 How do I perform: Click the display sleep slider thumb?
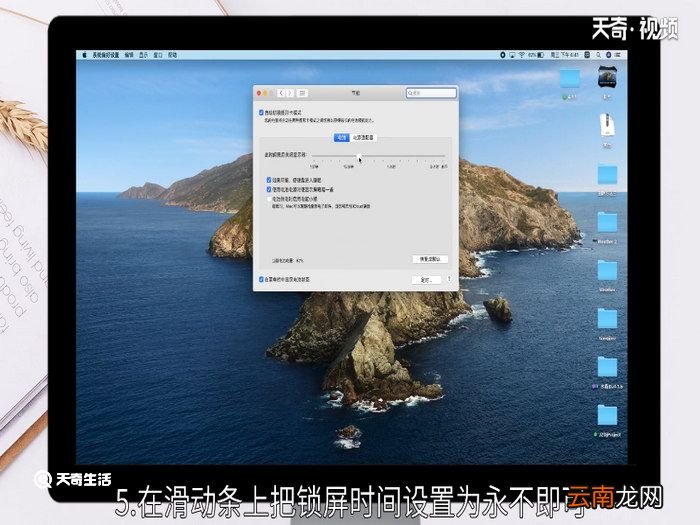pyautogui.click(x=359, y=156)
